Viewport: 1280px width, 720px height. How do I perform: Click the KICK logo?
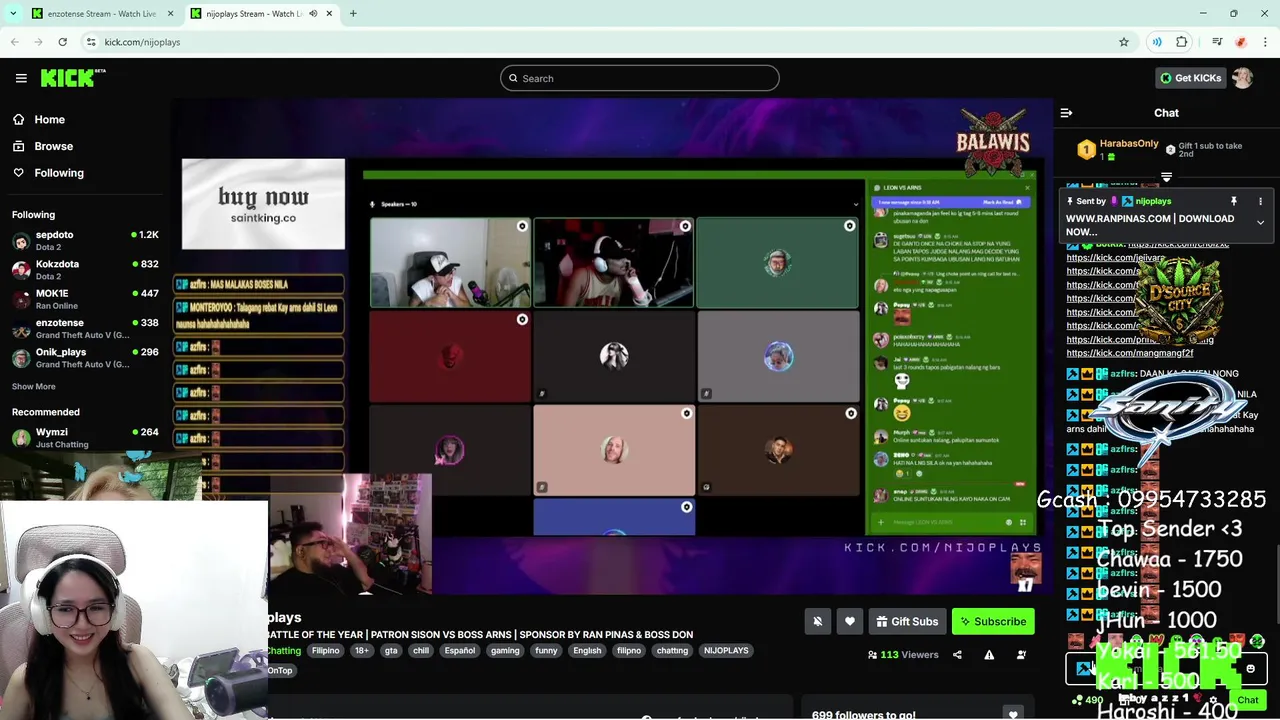pyautogui.click(x=72, y=78)
